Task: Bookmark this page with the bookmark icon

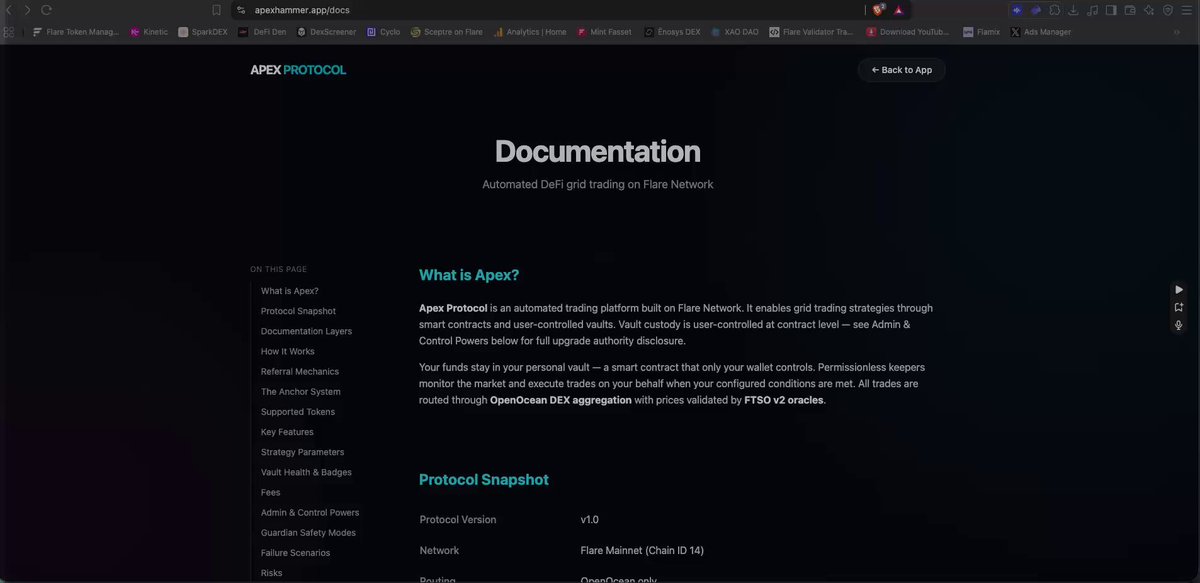Action: click(216, 10)
